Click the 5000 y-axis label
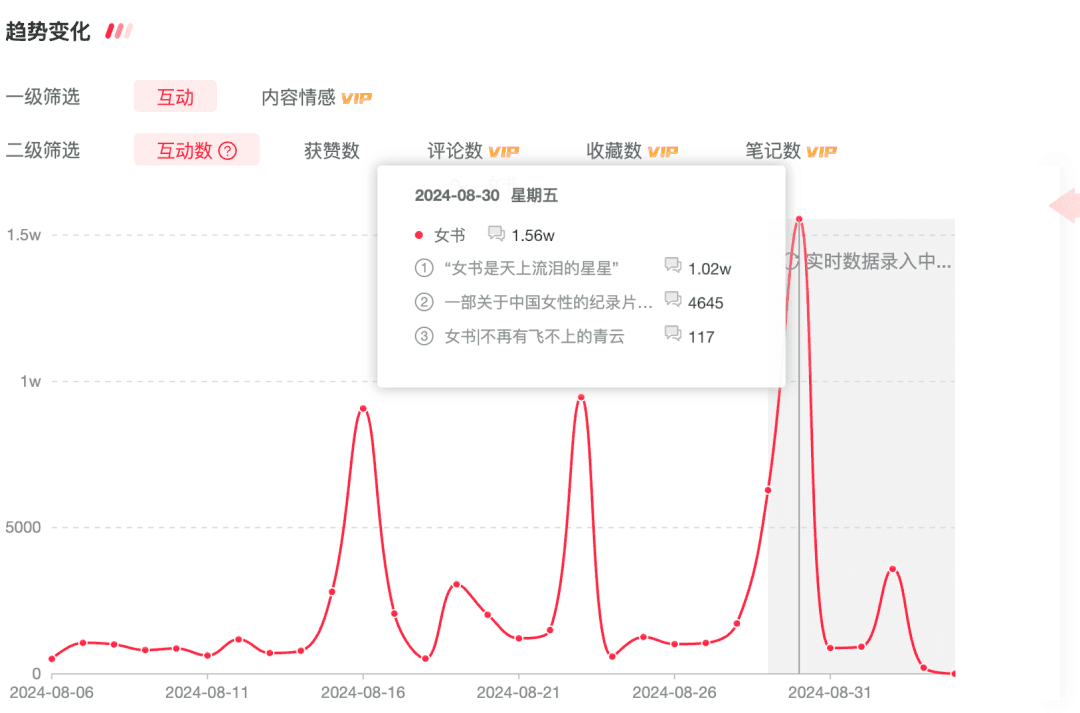 (23, 528)
